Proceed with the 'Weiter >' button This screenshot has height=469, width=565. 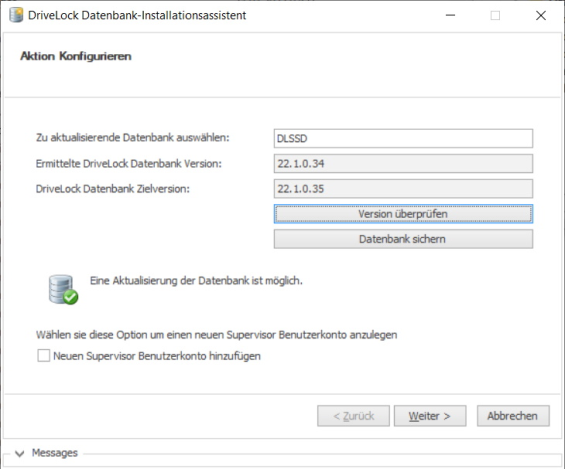pyautogui.click(x=430, y=416)
